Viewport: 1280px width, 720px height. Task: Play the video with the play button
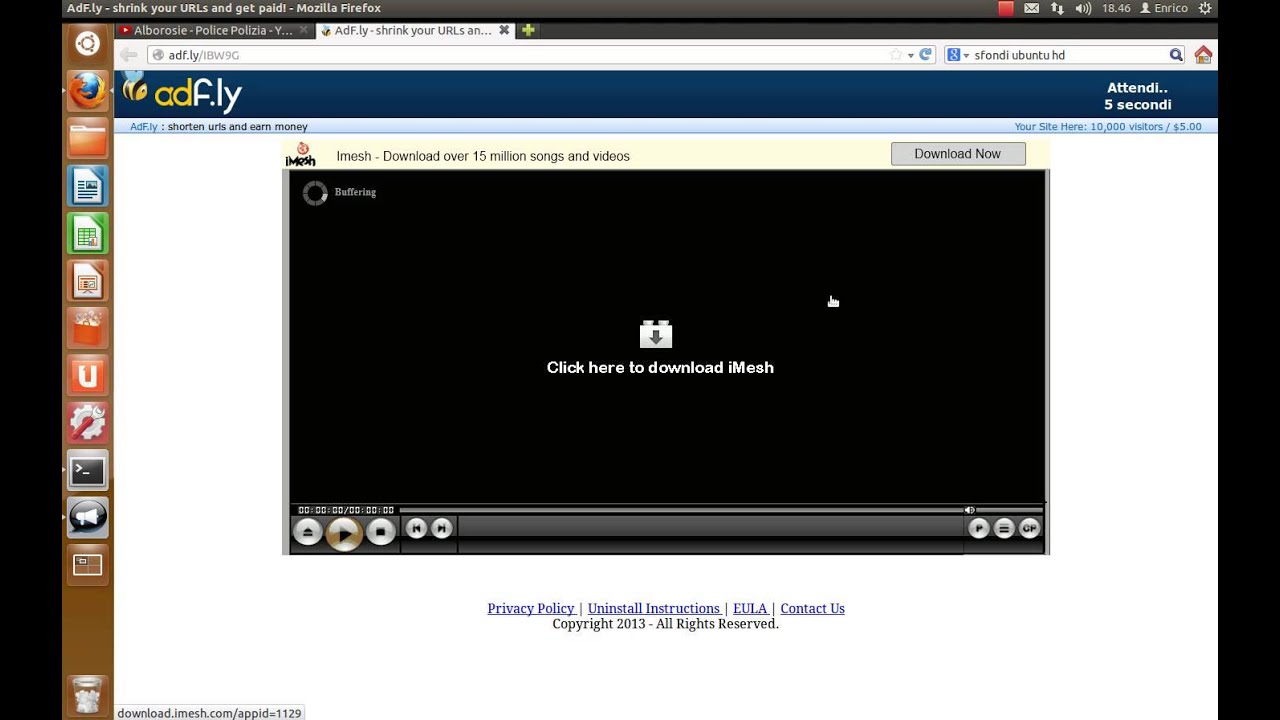point(344,534)
